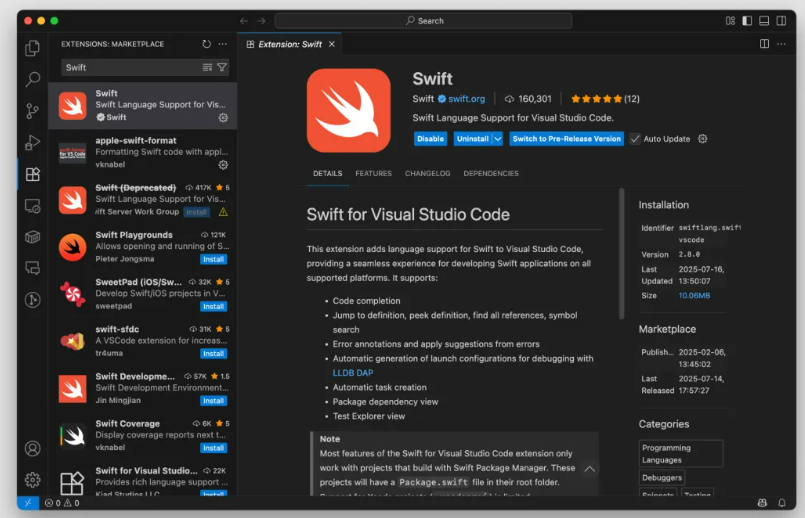The height and width of the screenshot is (518, 805).
Task: Open the 10.06MB size link
Action: click(694, 296)
